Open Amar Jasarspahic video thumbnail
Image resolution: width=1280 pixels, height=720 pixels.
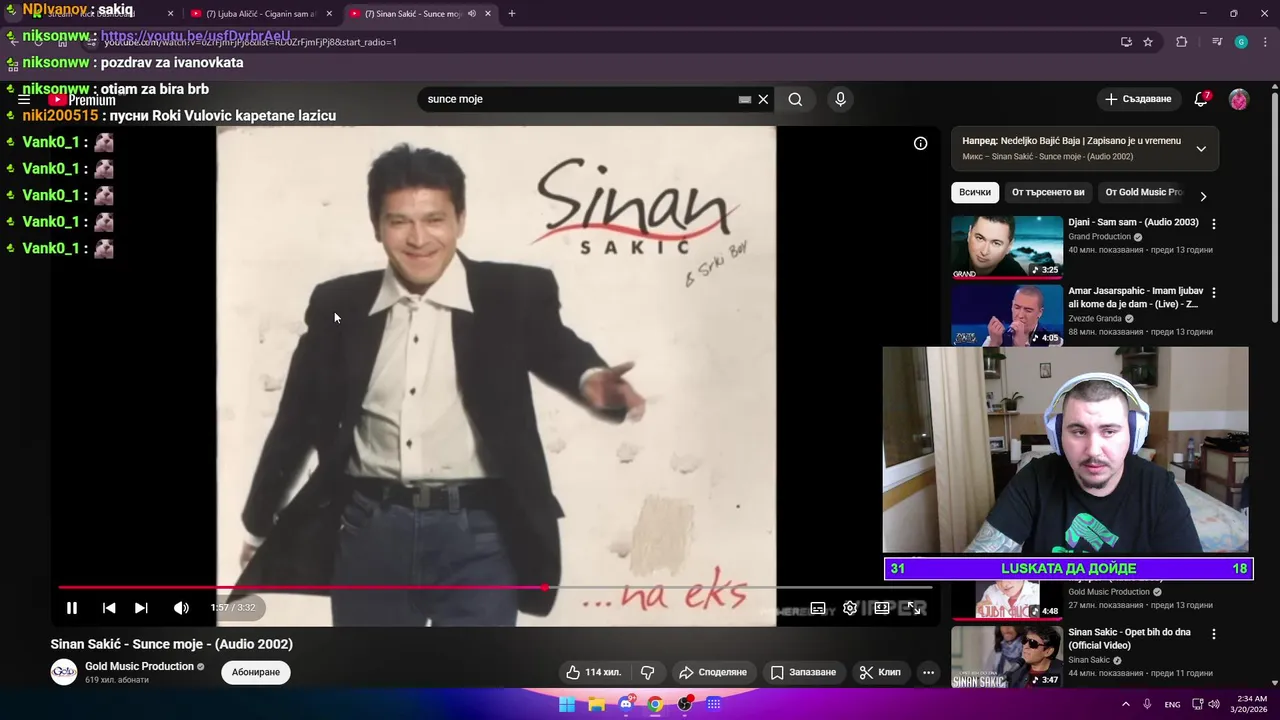[x=1007, y=315]
